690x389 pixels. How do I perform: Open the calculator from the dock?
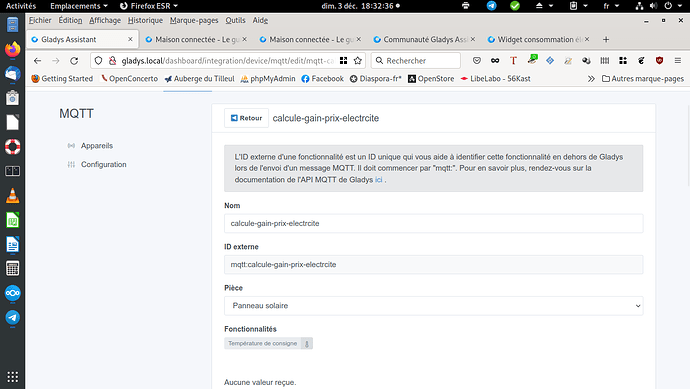click(x=12, y=268)
